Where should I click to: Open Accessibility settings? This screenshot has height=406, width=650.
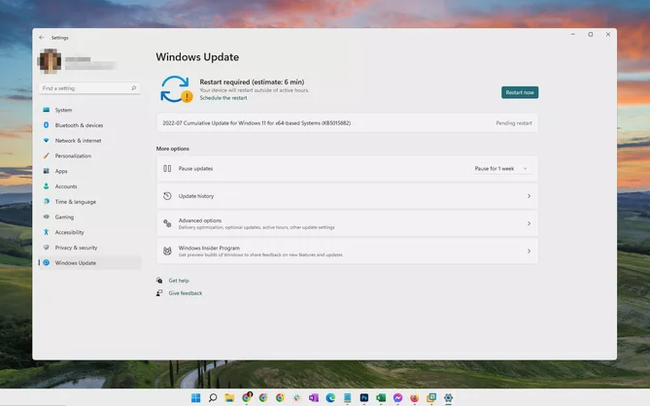(69, 232)
